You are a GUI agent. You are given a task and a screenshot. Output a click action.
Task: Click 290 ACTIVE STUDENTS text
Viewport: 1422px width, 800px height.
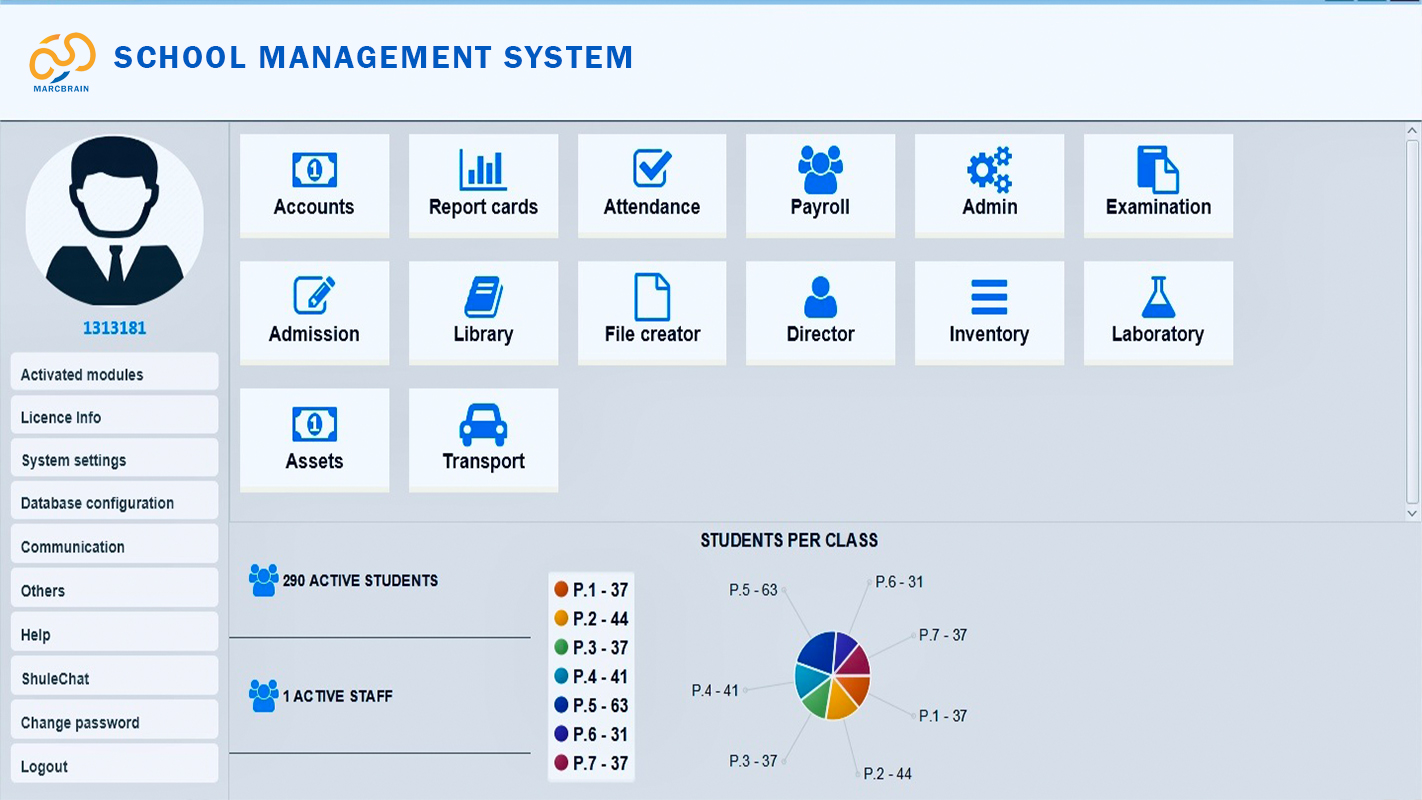tap(360, 581)
